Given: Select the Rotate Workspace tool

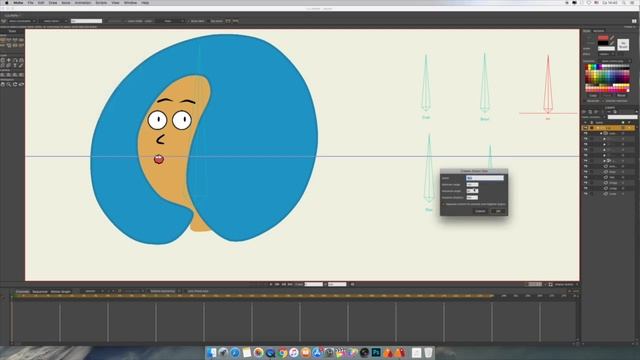Looking at the screenshot, I should pyautogui.click(x=15, y=84).
